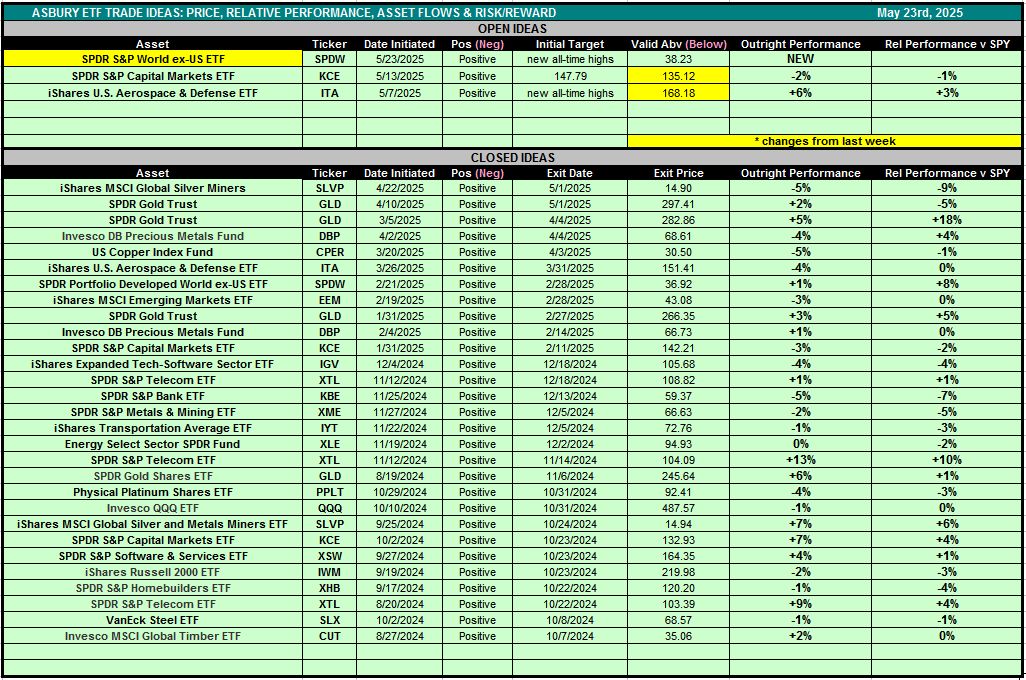The image size is (1026, 680).
Task: Select the 147.79 initial target cell
Action: coord(570,76)
